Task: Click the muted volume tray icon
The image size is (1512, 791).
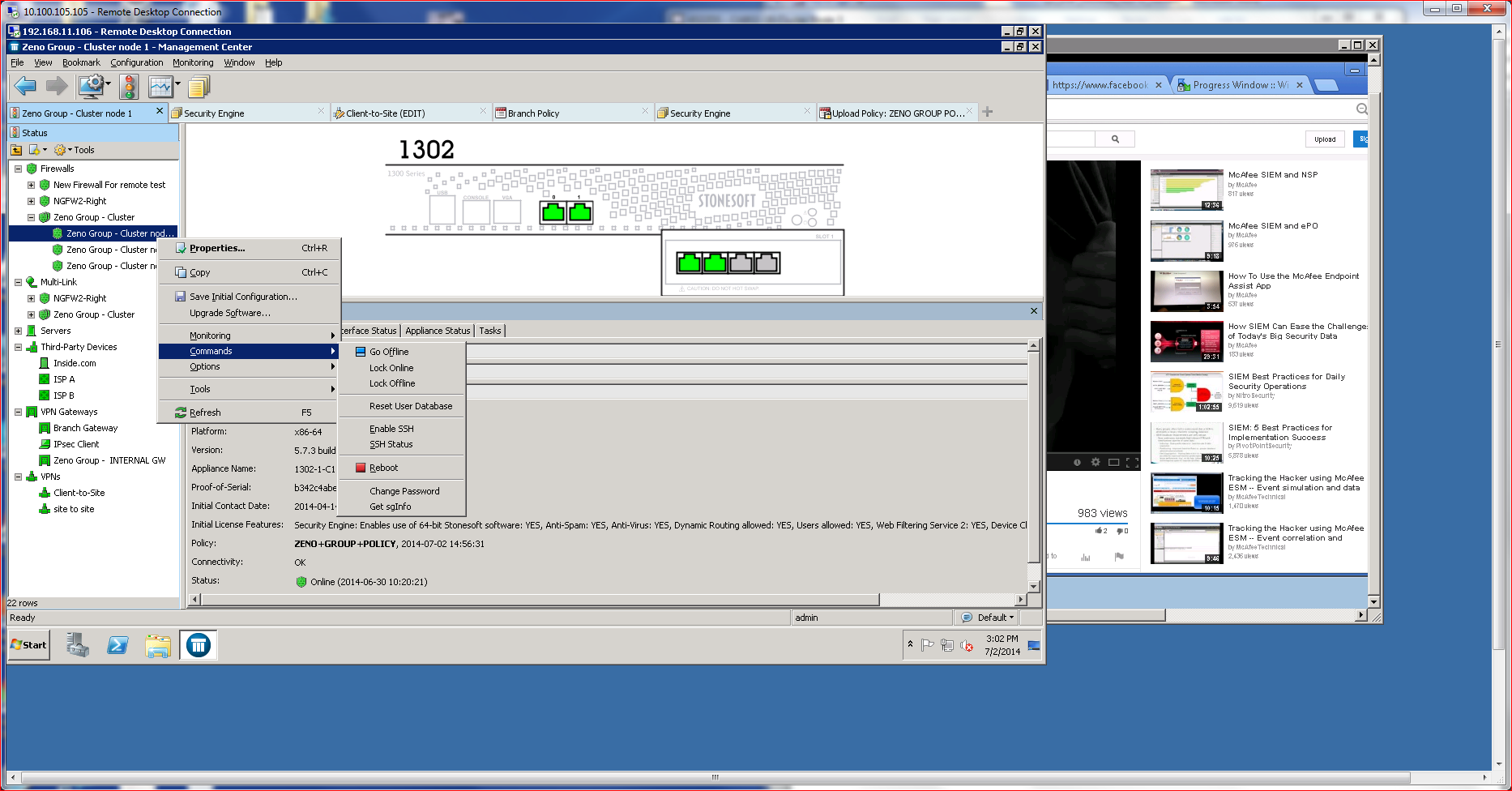Action: [x=966, y=645]
